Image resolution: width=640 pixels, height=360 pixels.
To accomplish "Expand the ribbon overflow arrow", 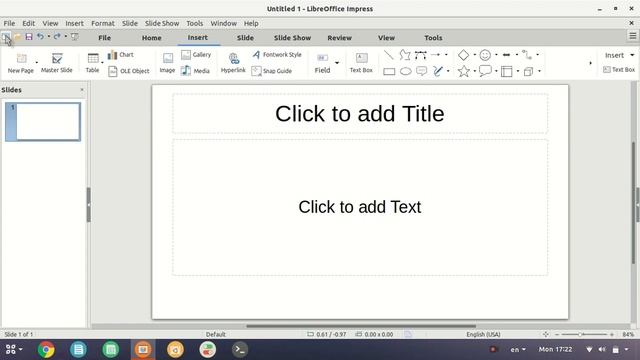I will (x=590, y=63).
